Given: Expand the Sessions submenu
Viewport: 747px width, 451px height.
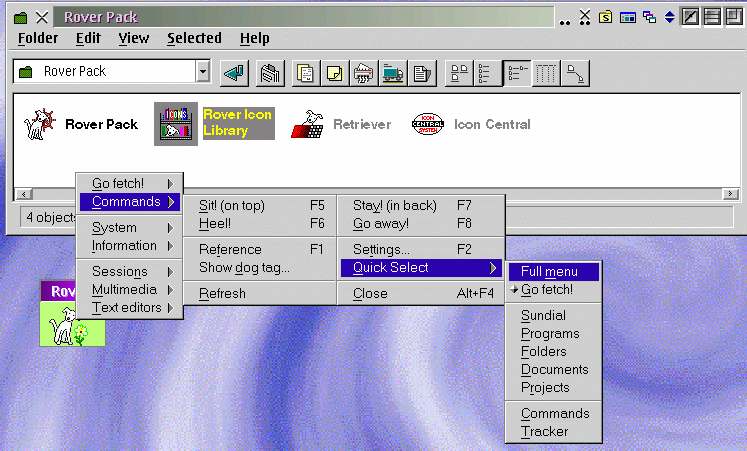Looking at the screenshot, I should 131,271.
